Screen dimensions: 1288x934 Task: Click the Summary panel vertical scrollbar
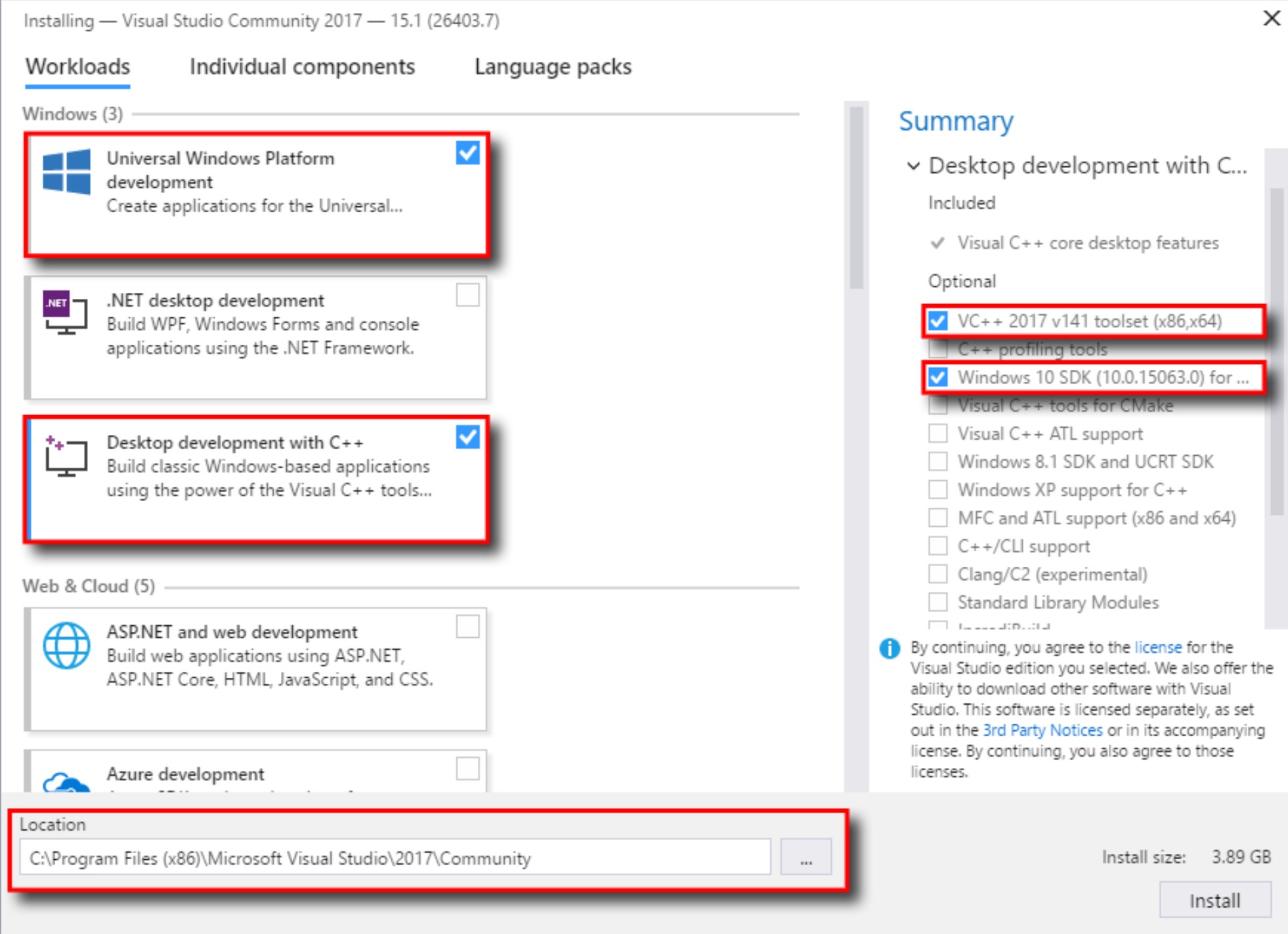[x=1276, y=351]
